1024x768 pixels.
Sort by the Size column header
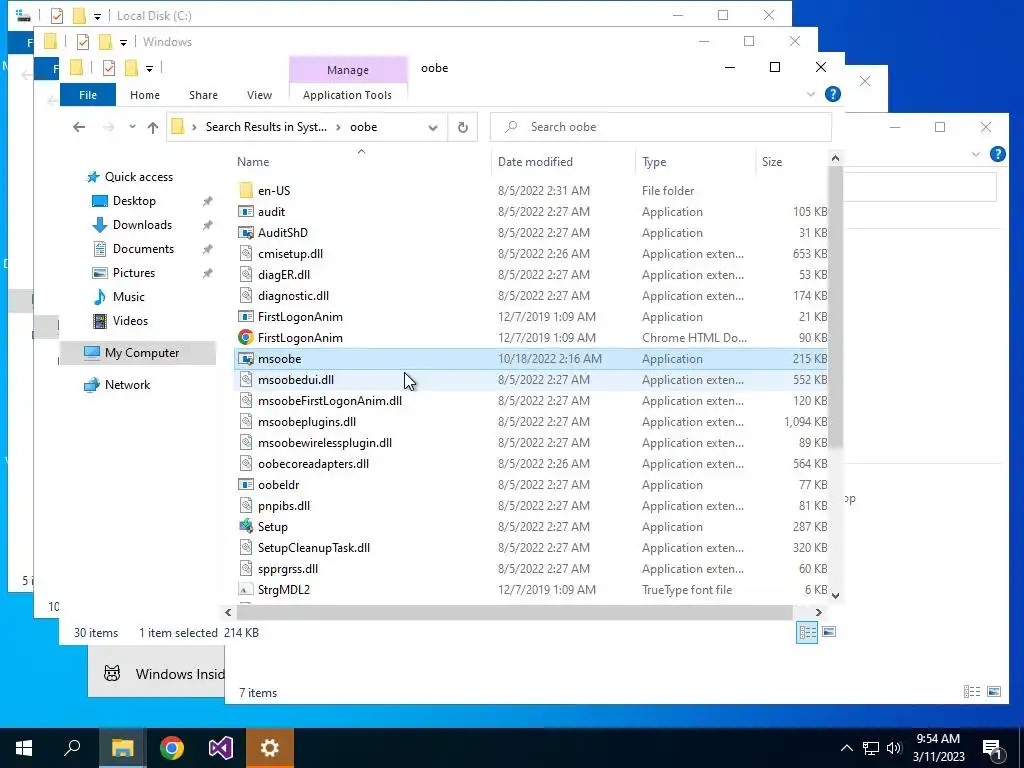771,162
